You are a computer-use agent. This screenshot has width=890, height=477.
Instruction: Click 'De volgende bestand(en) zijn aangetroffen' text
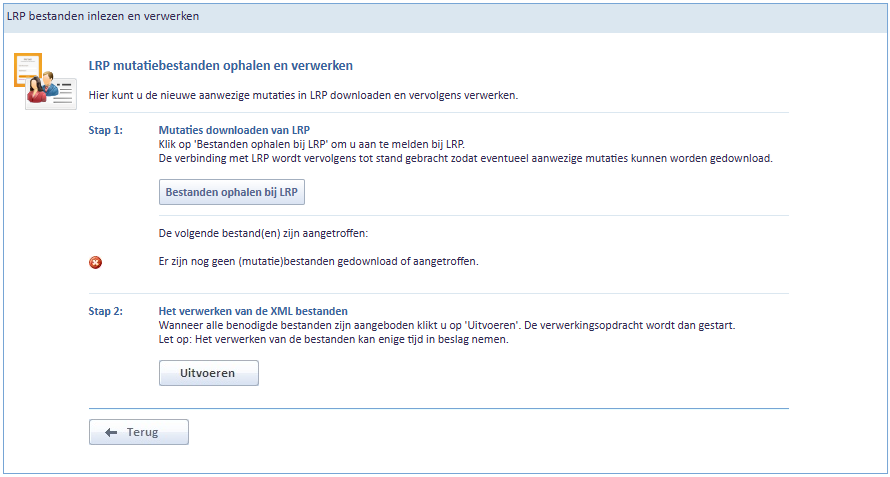tap(264, 233)
